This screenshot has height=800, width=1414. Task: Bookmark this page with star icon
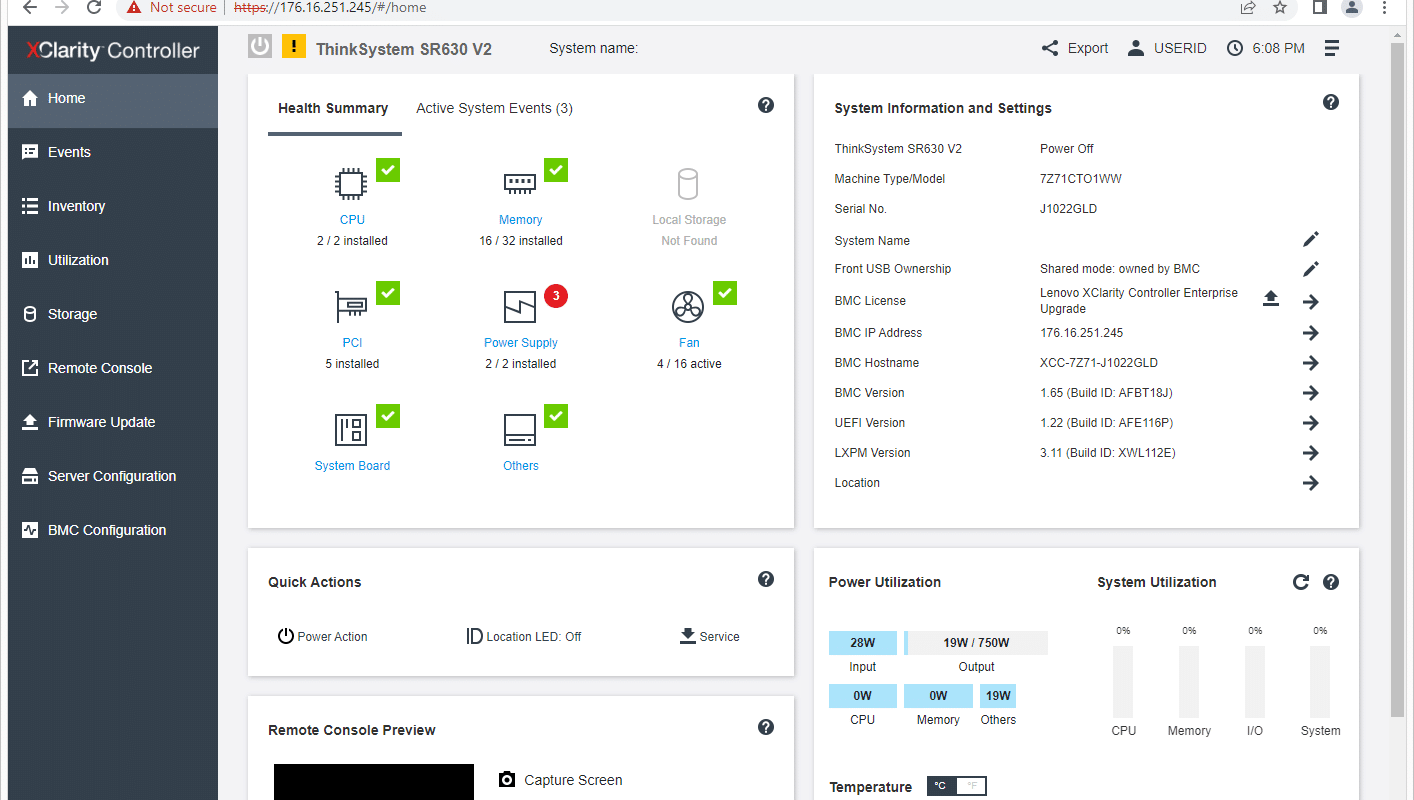pos(1280,8)
